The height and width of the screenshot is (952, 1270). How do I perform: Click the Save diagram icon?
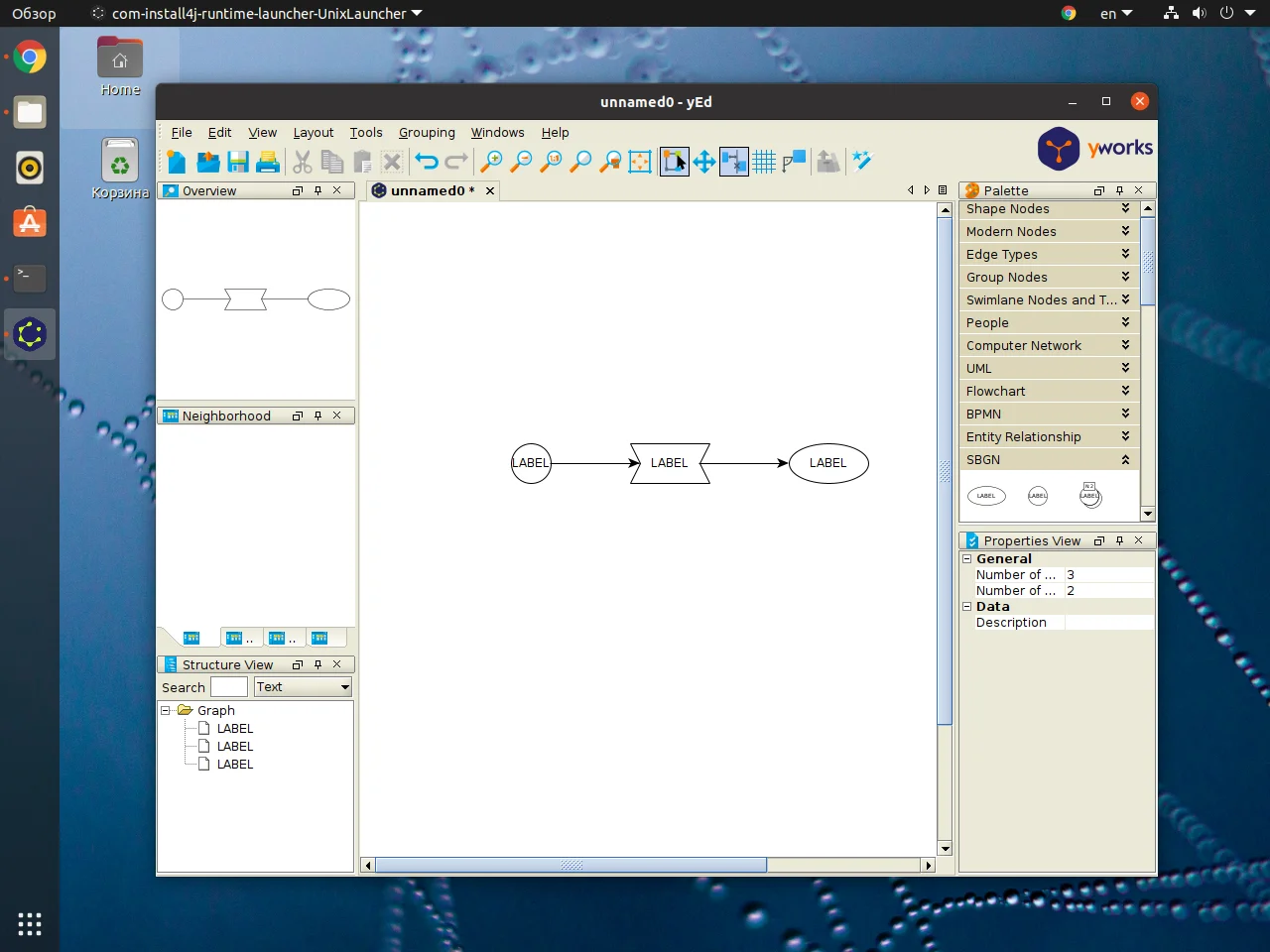pos(238,161)
